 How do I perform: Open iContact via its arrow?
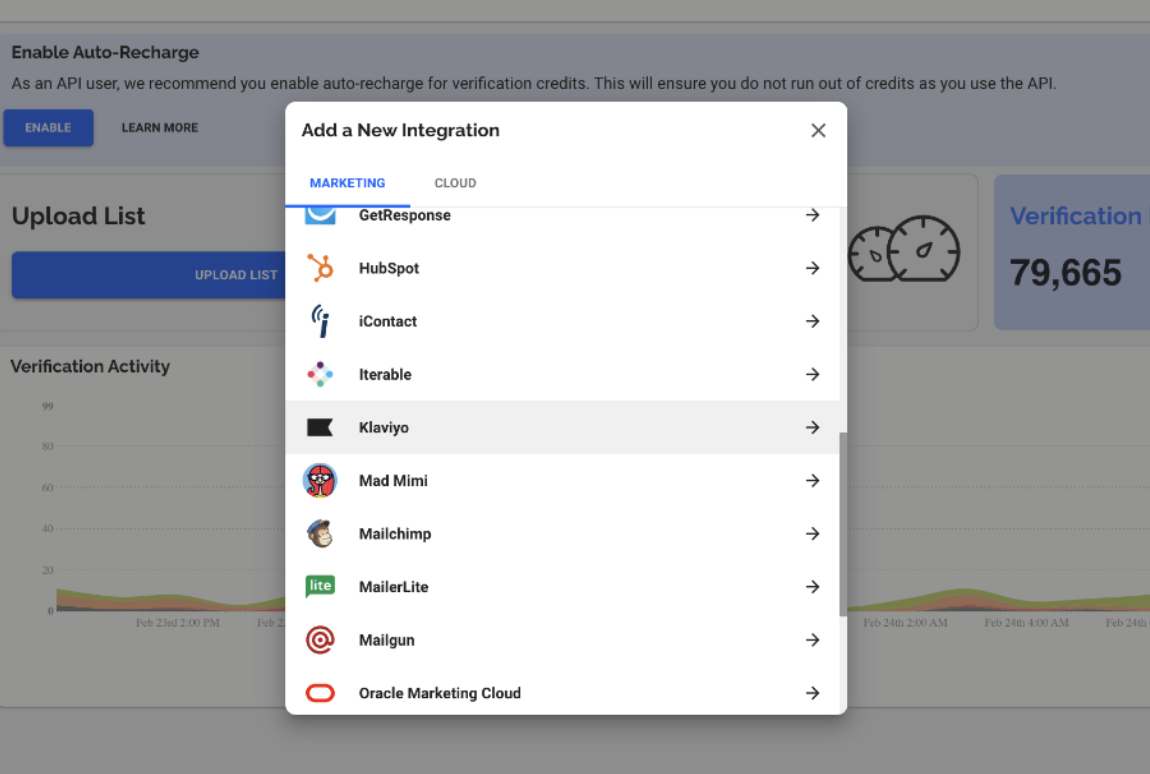point(813,321)
